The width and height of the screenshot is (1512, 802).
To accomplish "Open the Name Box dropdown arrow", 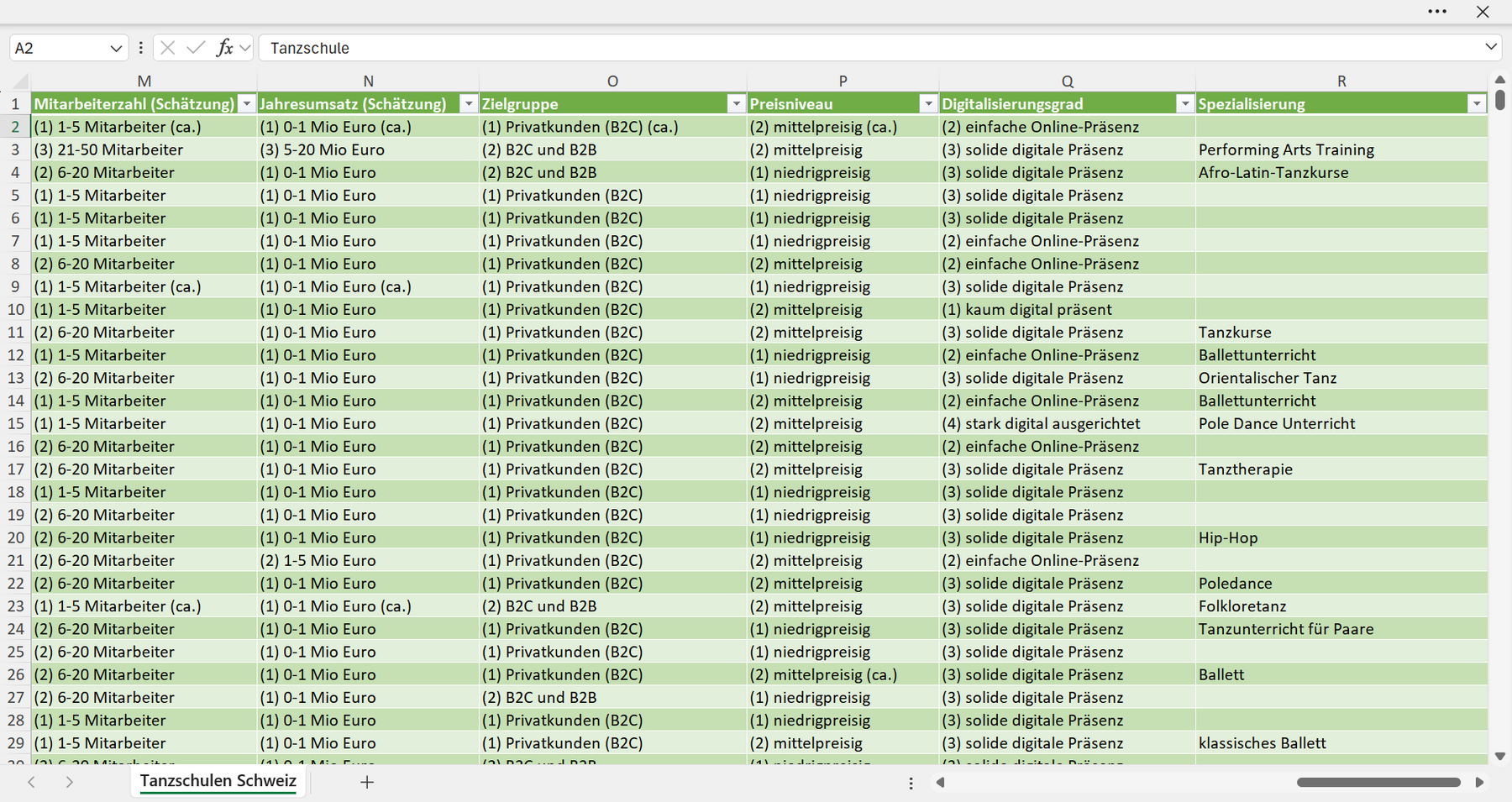I will pyautogui.click(x=115, y=49).
